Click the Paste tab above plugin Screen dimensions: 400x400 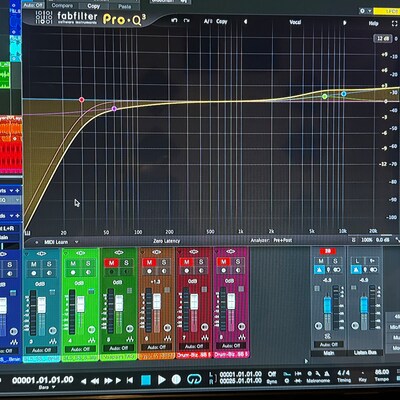pyautogui.click(x=124, y=6)
